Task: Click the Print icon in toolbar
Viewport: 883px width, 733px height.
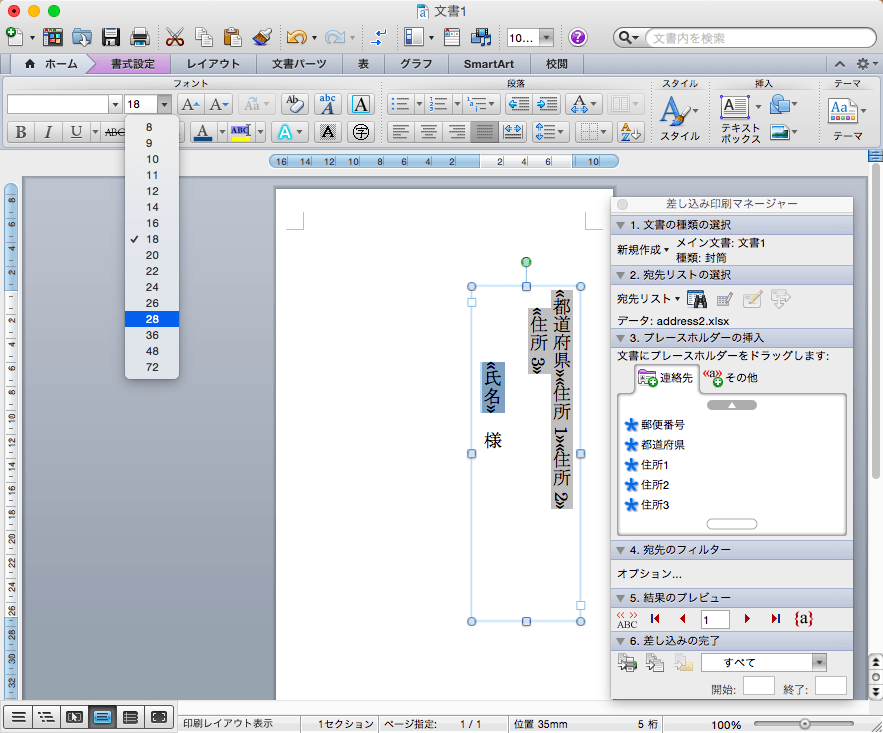Action: (x=140, y=38)
